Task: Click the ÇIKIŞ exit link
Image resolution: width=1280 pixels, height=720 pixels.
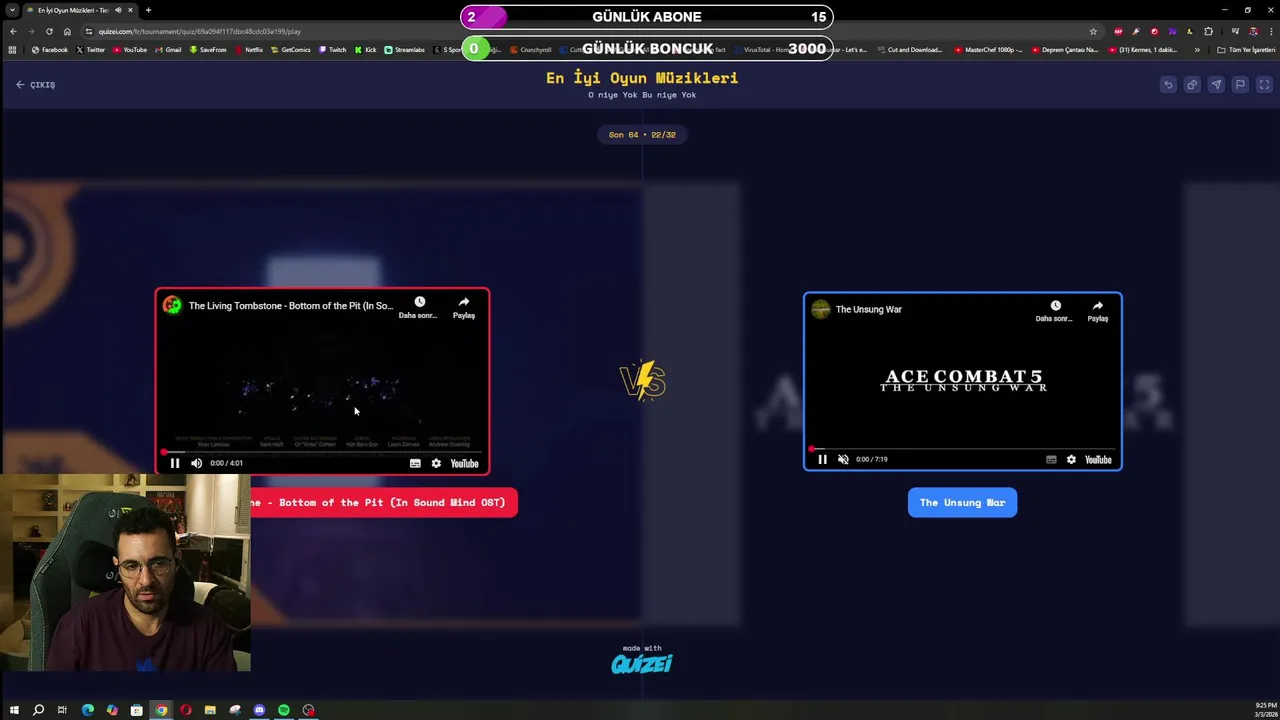Action: pyautogui.click(x=35, y=85)
